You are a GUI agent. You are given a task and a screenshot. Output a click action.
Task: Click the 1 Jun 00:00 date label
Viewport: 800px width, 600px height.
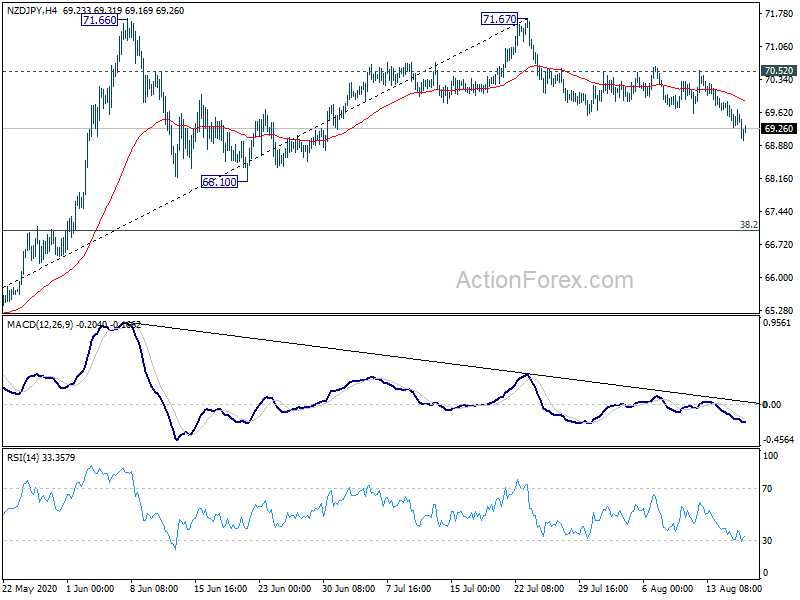tap(90, 588)
